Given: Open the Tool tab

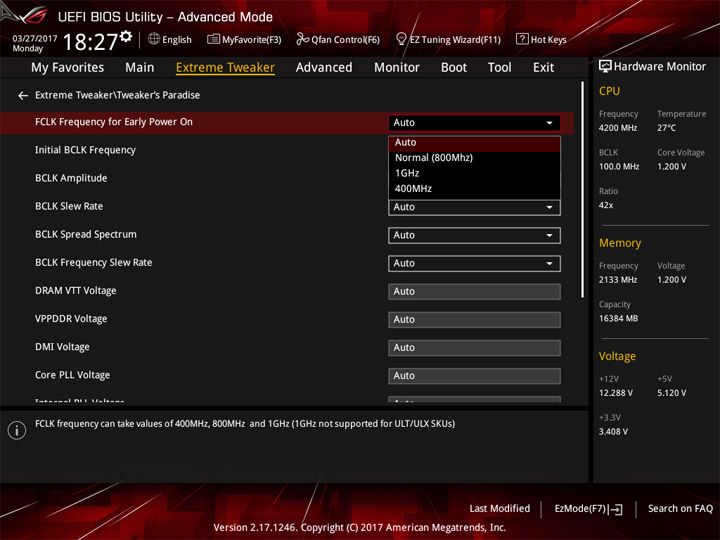Looking at the screenshot, I should [500, 68].
